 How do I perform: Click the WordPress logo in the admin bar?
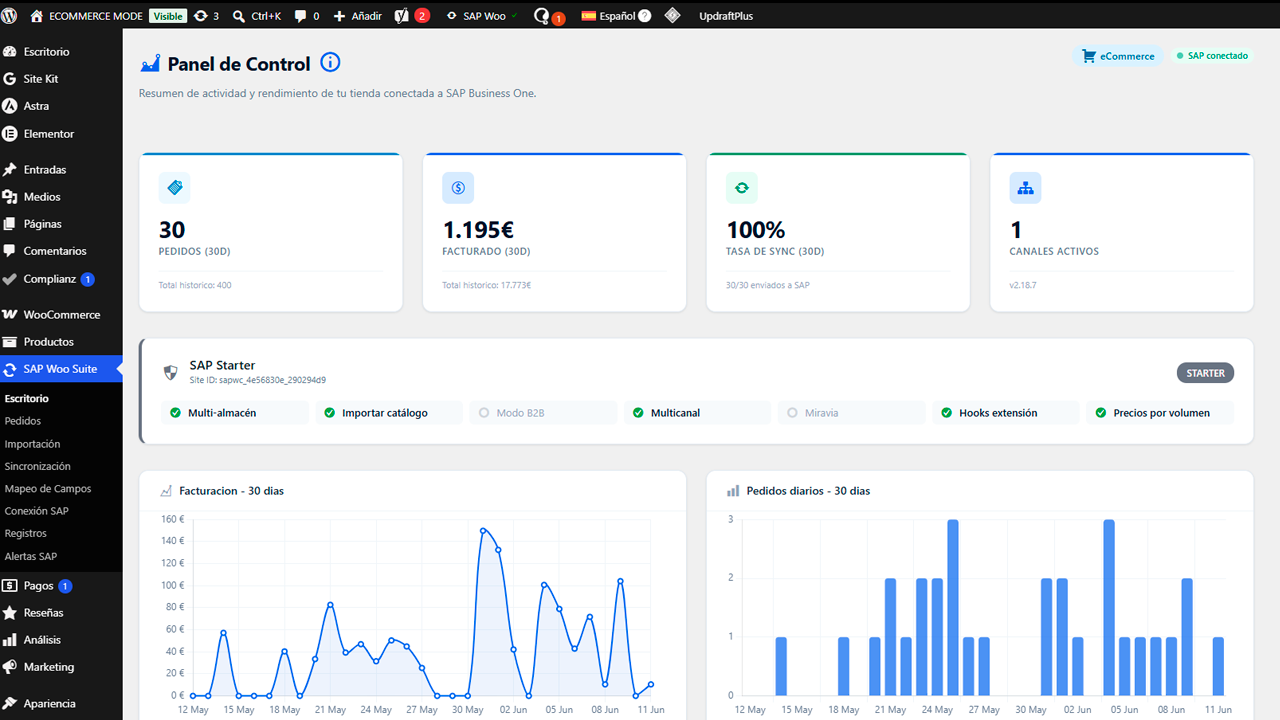tap(10, 16)
